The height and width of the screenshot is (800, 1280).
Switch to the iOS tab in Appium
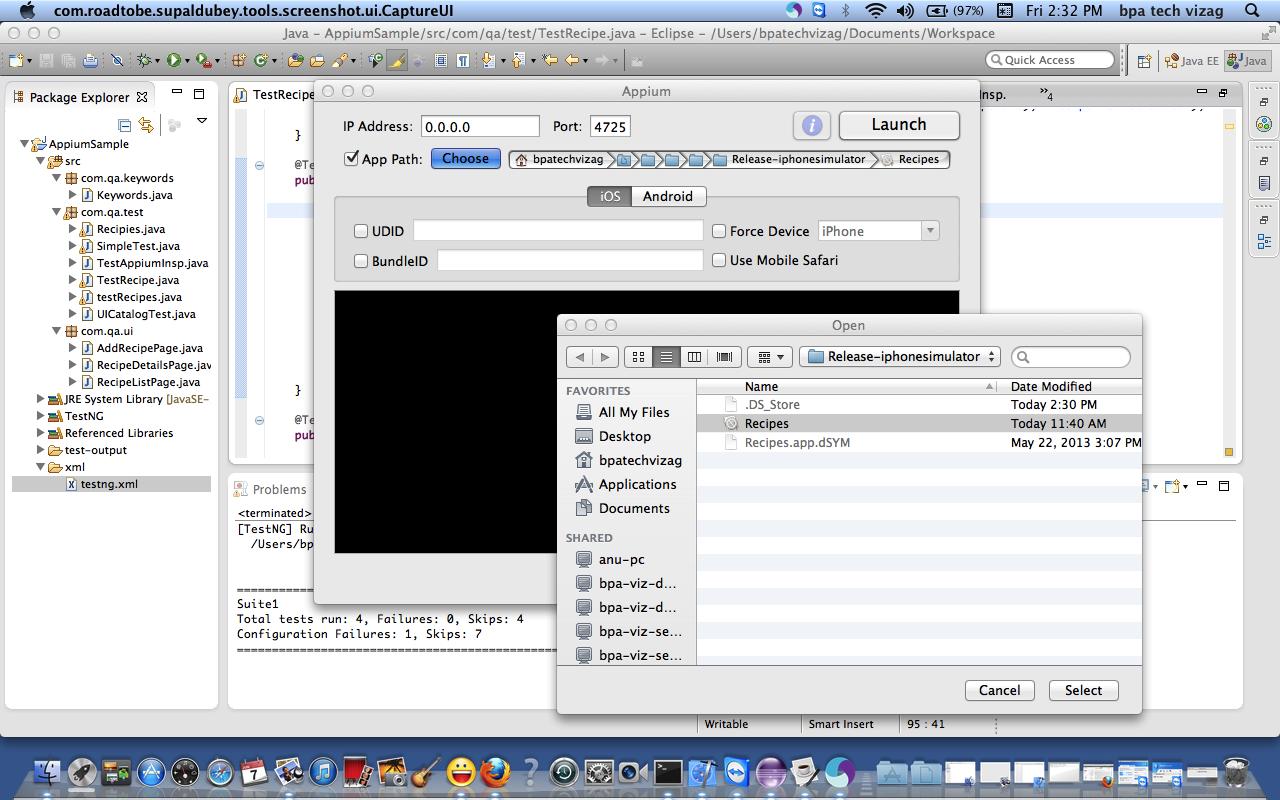(x=610, y=196)
